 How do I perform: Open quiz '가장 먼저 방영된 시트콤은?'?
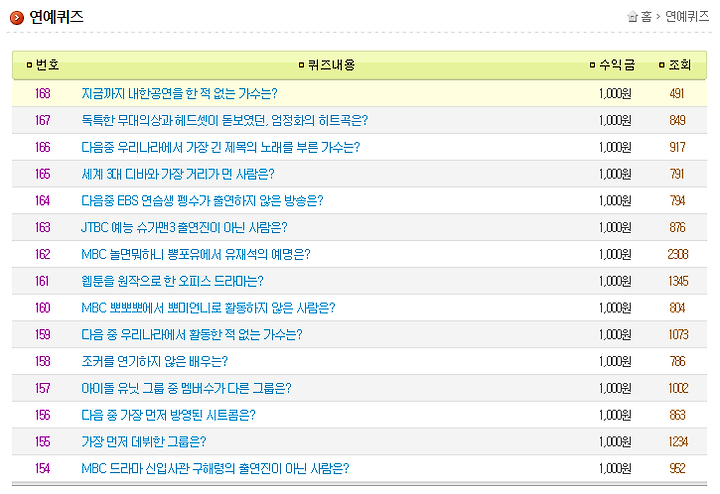click(168, 415)
